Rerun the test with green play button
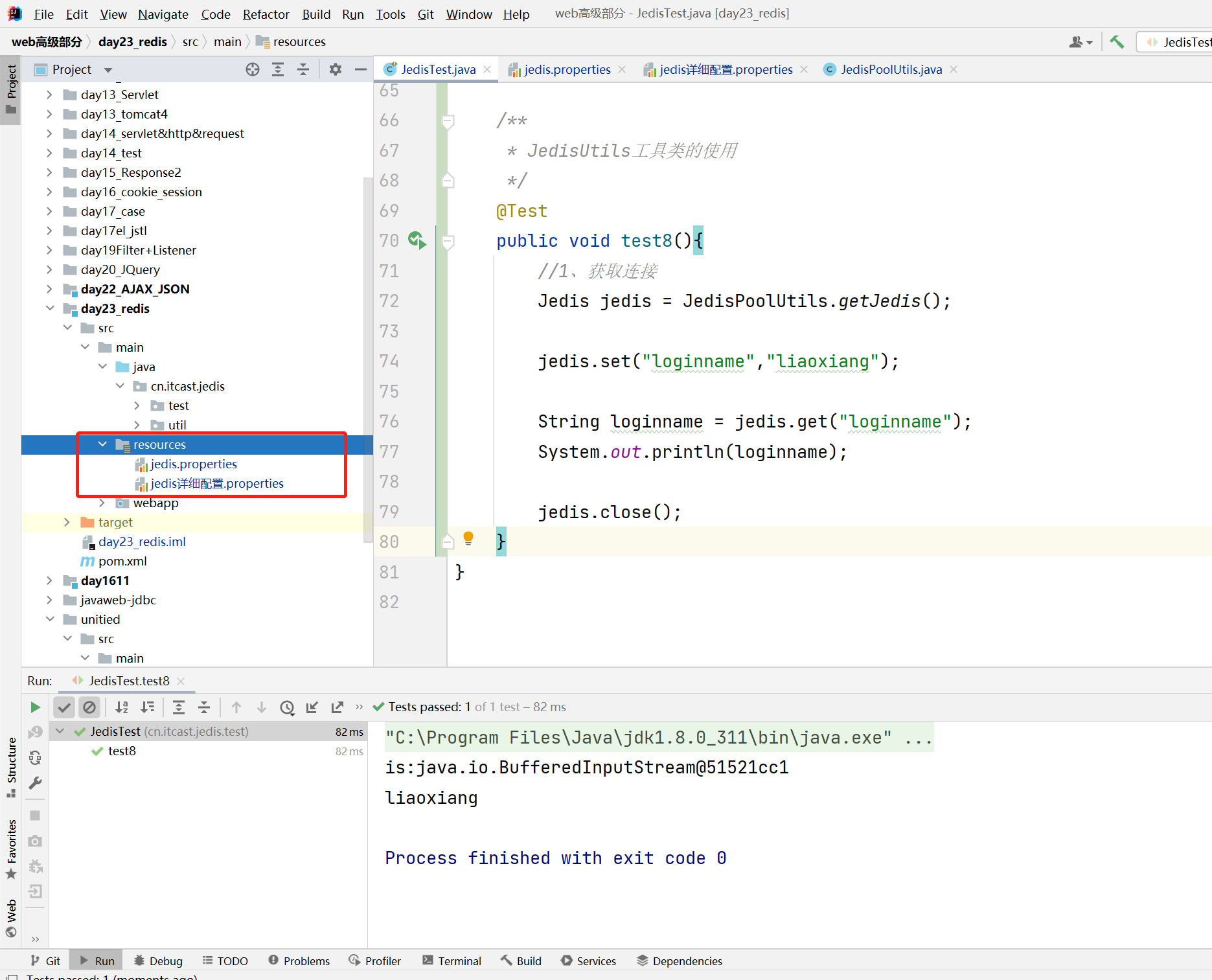This screenshot has height=980, width=1212. [x=36, y=707]
